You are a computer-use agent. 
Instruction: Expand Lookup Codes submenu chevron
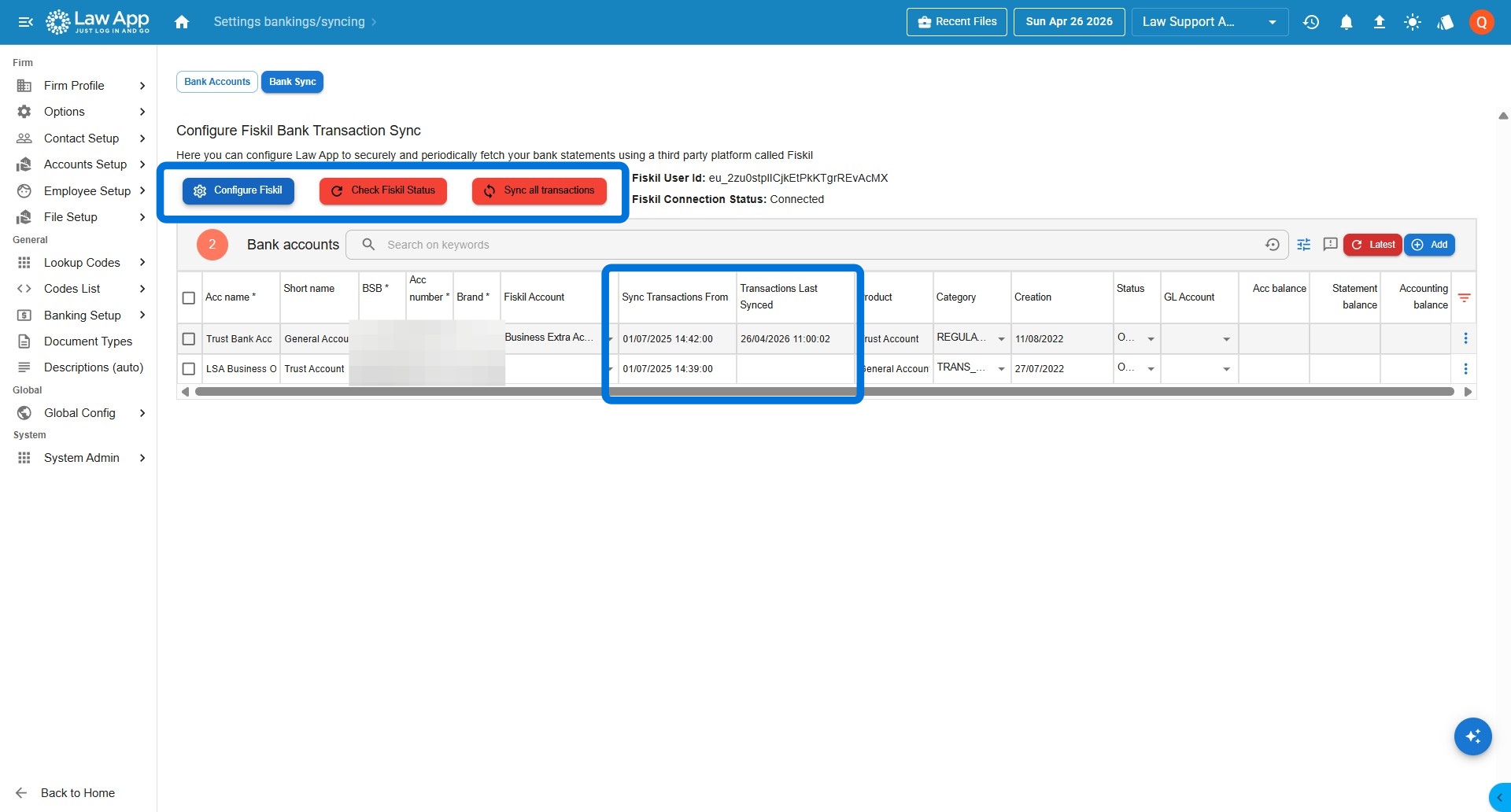click(x=142, y=263)
